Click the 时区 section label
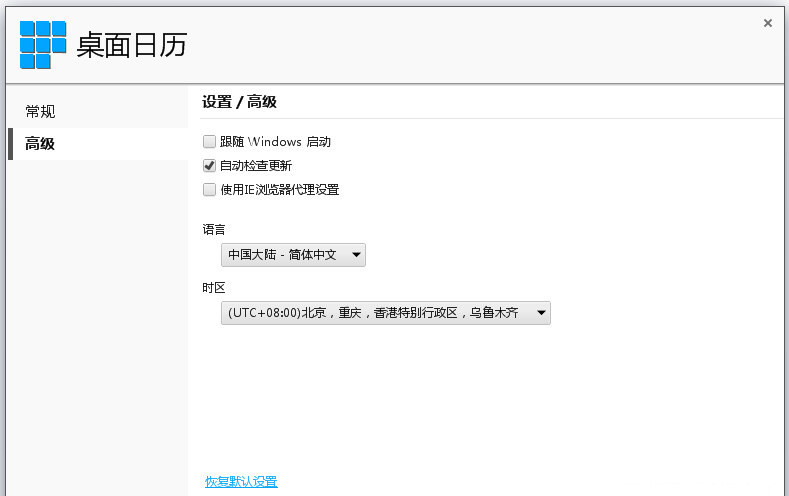Image resolution: width=789 pixels, height=496 pixels. (214, 288)
